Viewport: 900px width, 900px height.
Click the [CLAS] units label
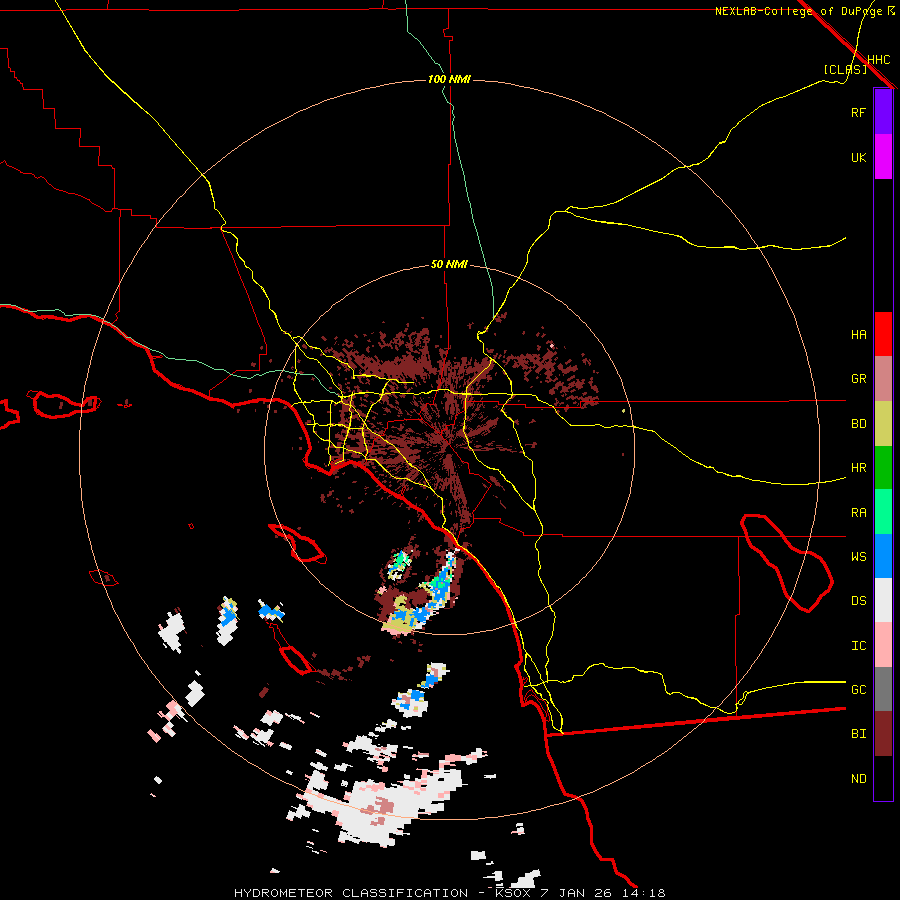(845, 70)
